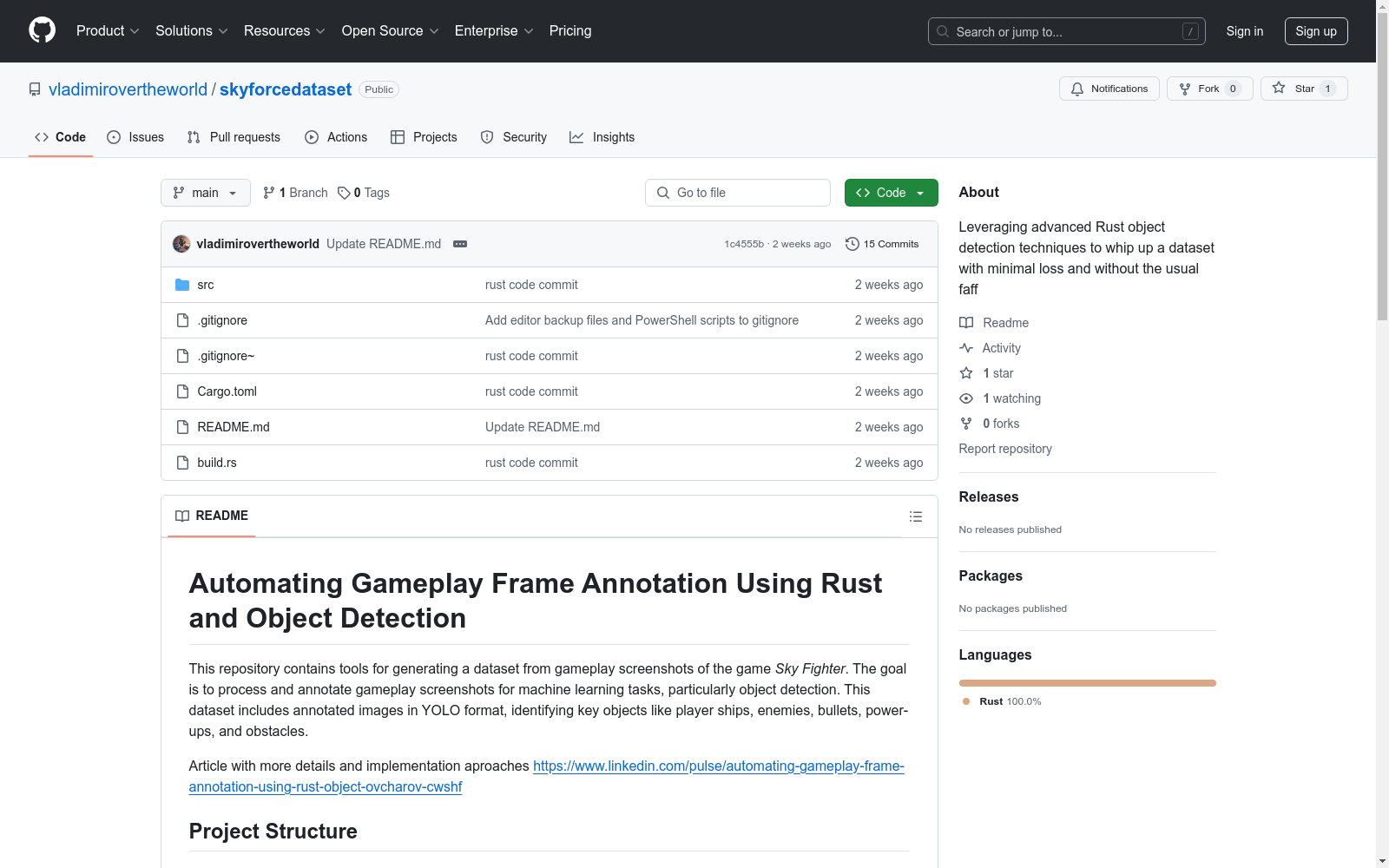Expand the Solutions menu

pyautogui.click(x=192, y=31)
